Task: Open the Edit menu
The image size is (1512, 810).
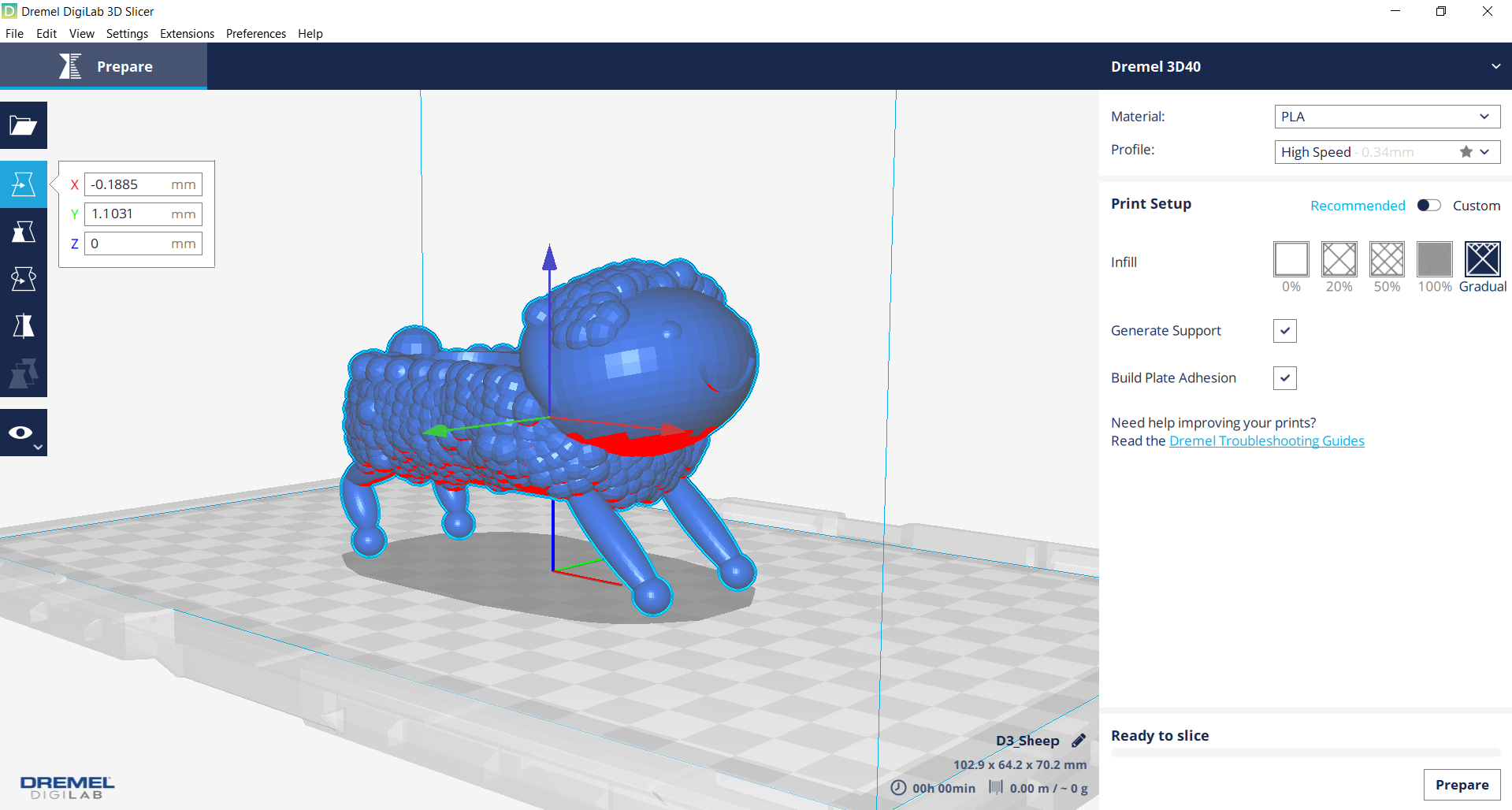Action: [x=46, y=33]
